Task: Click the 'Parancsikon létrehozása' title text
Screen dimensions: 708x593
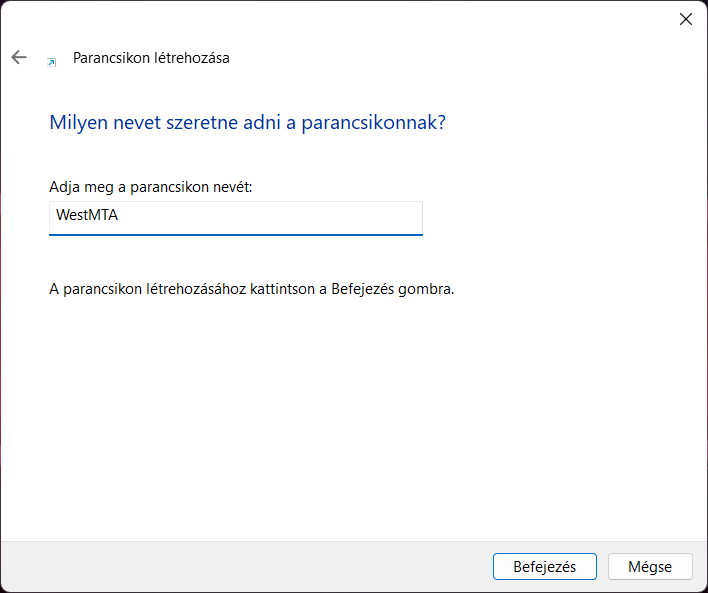Action: click(151, 58)
